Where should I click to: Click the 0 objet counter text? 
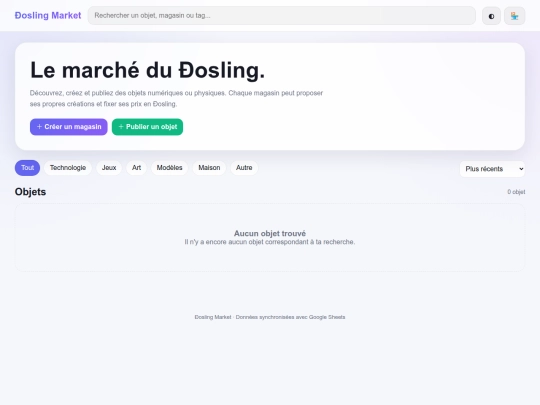point(516,192)
